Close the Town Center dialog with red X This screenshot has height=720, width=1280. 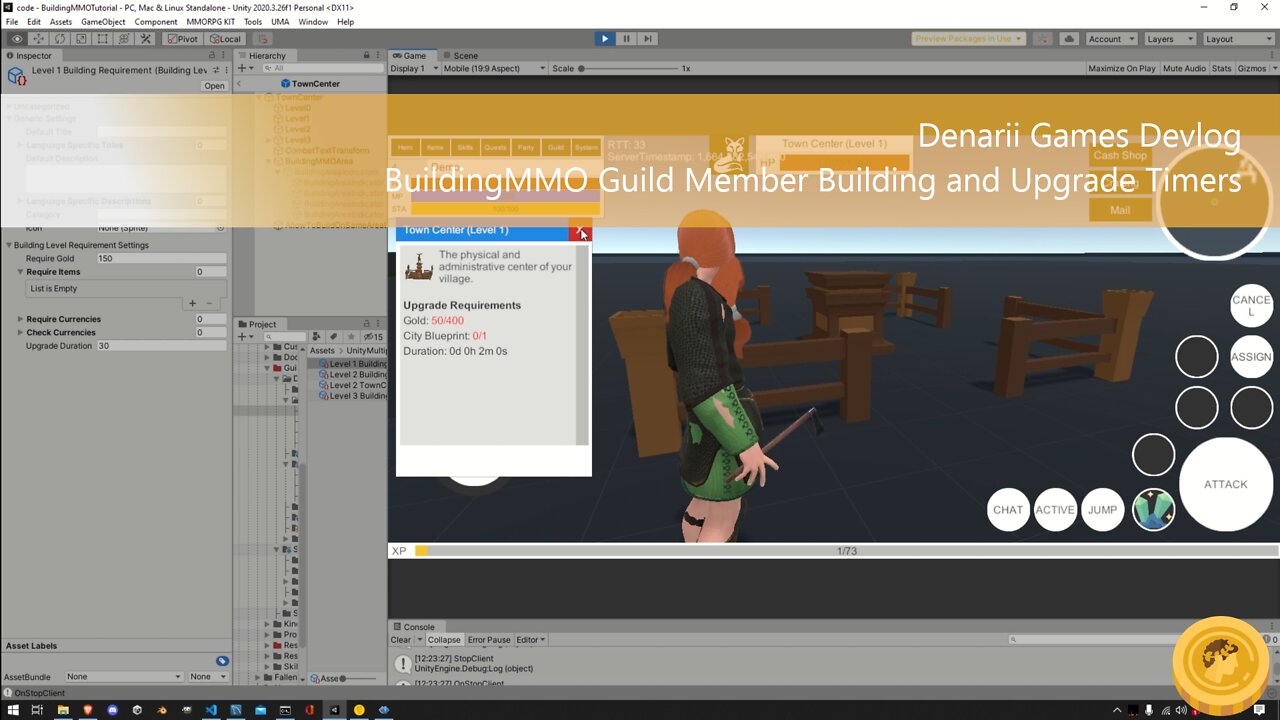(x=580, y=232)
